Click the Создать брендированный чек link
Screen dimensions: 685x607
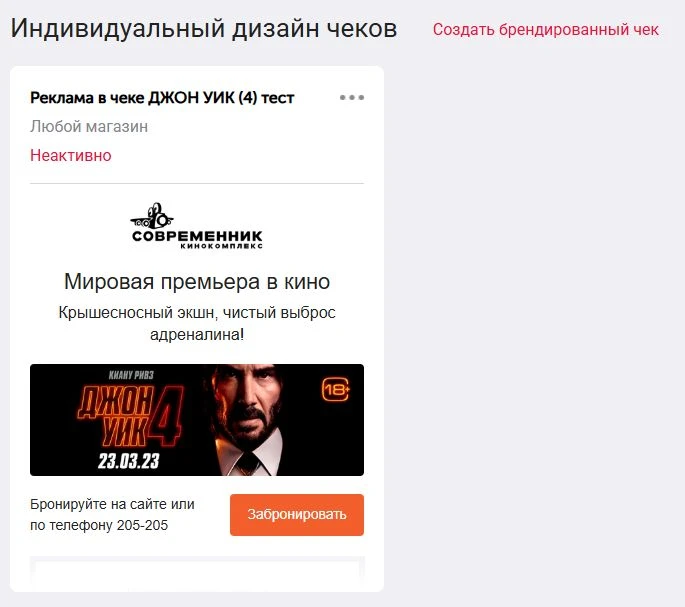pos(546,30)
